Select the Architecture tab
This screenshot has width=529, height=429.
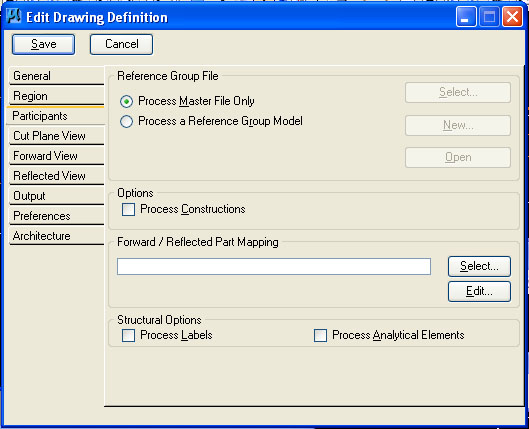click(56, 236)
